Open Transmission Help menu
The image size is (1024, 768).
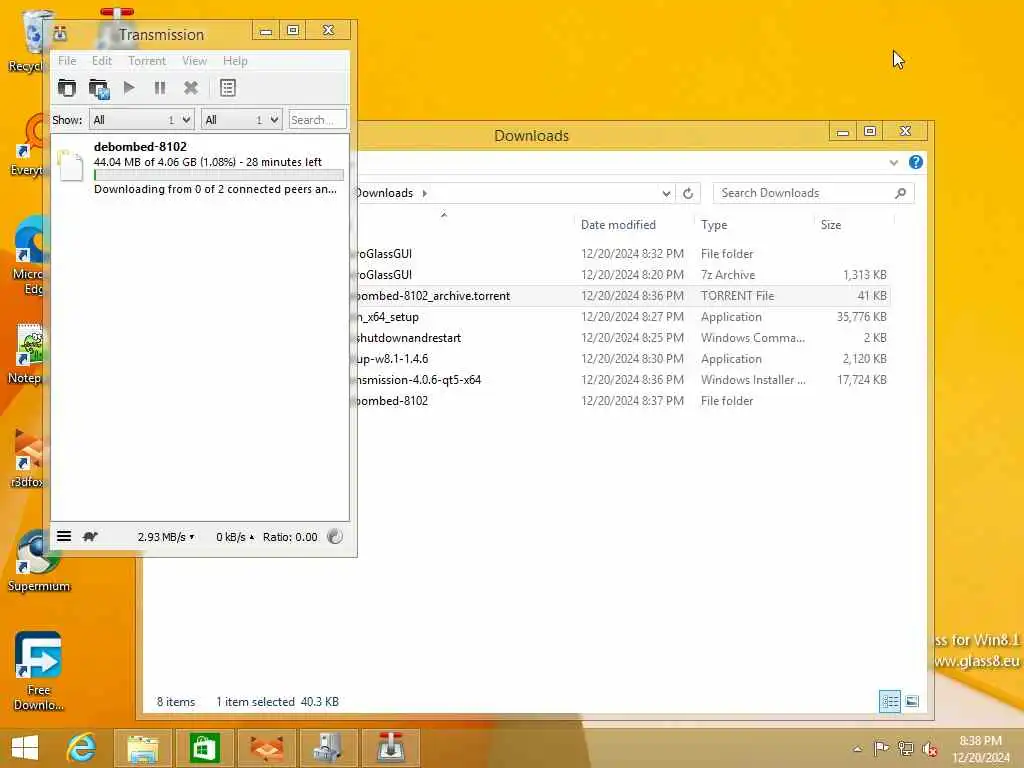point(235,61)
